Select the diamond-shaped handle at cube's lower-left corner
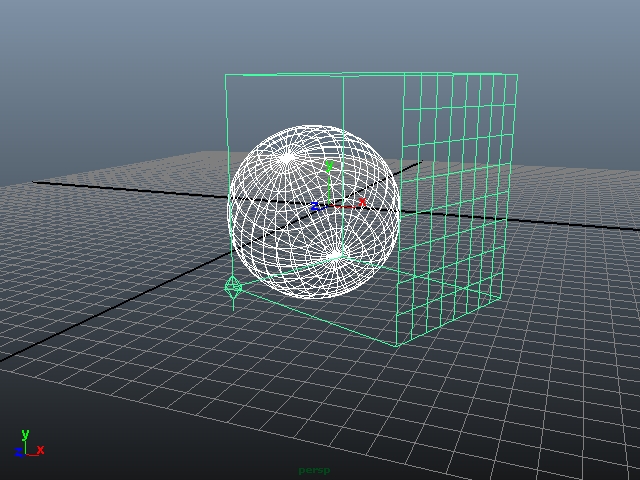 (234, 289)
